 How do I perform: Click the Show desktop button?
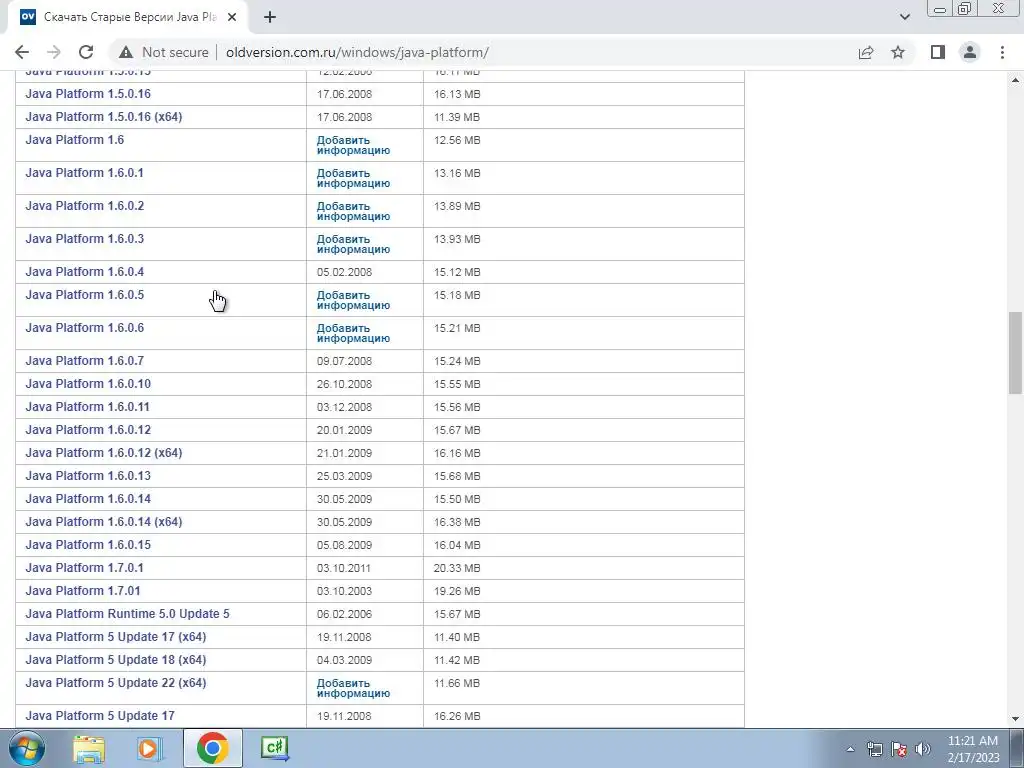(1017, 748)
